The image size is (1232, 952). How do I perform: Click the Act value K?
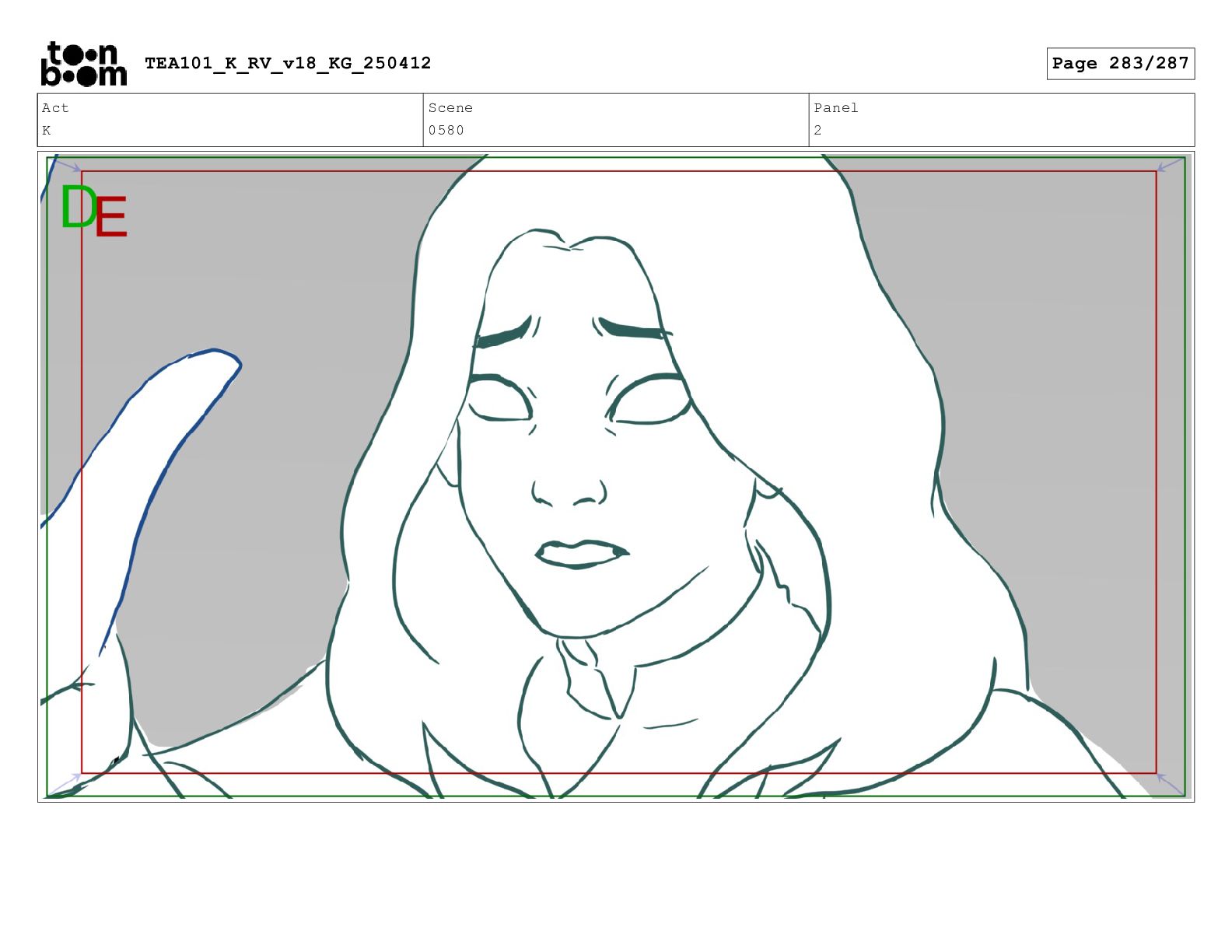[x=47, y=131]
